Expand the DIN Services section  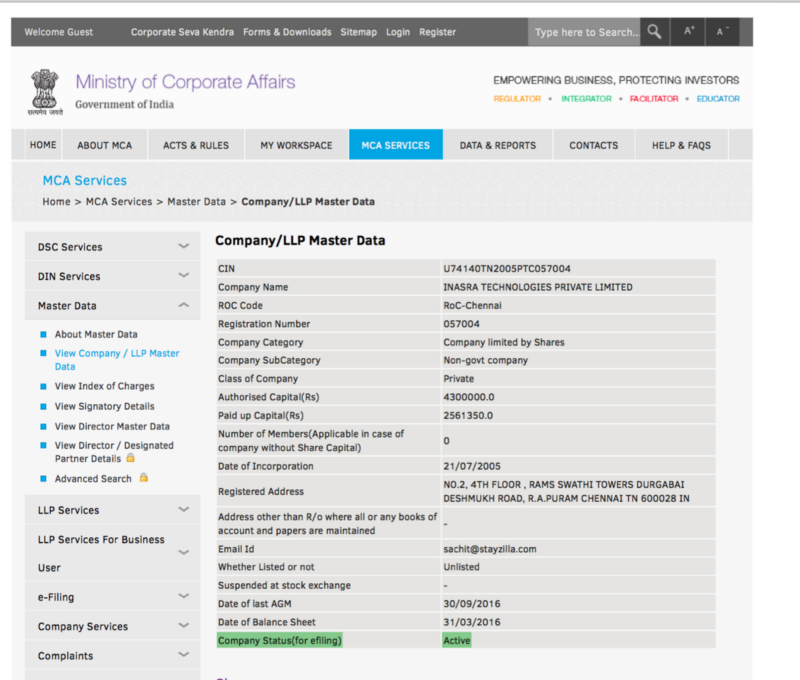click(183, 276)
